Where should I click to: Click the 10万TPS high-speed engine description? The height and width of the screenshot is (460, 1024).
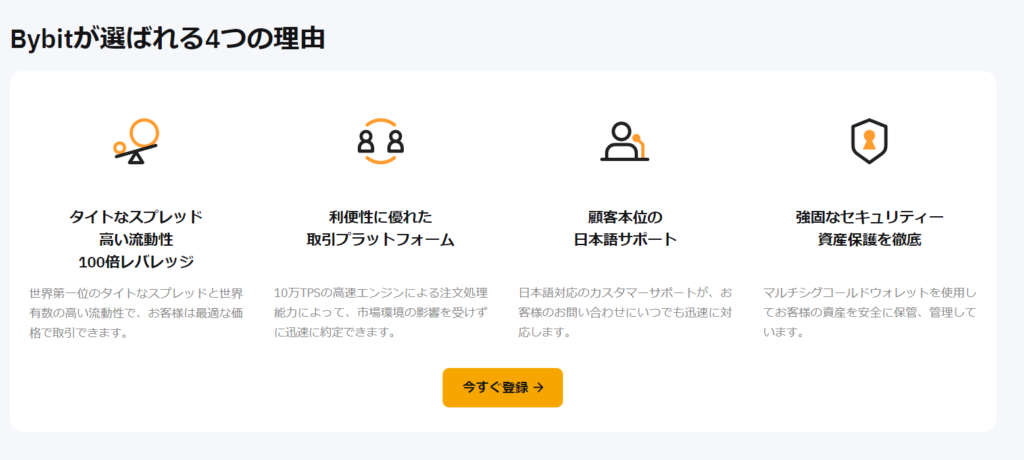coord(381,312)
